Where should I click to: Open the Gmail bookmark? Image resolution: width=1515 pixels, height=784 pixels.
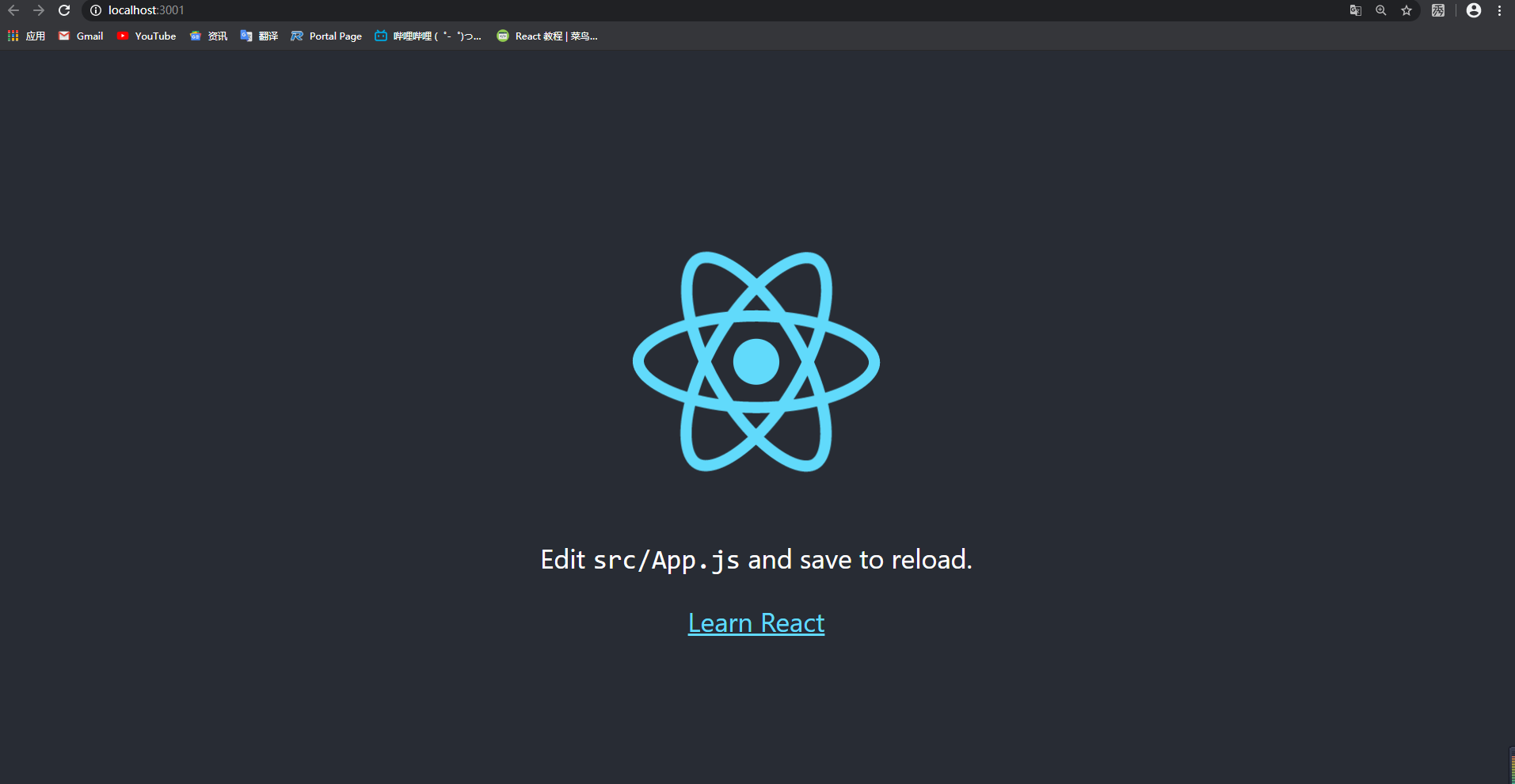pos(81,36)
